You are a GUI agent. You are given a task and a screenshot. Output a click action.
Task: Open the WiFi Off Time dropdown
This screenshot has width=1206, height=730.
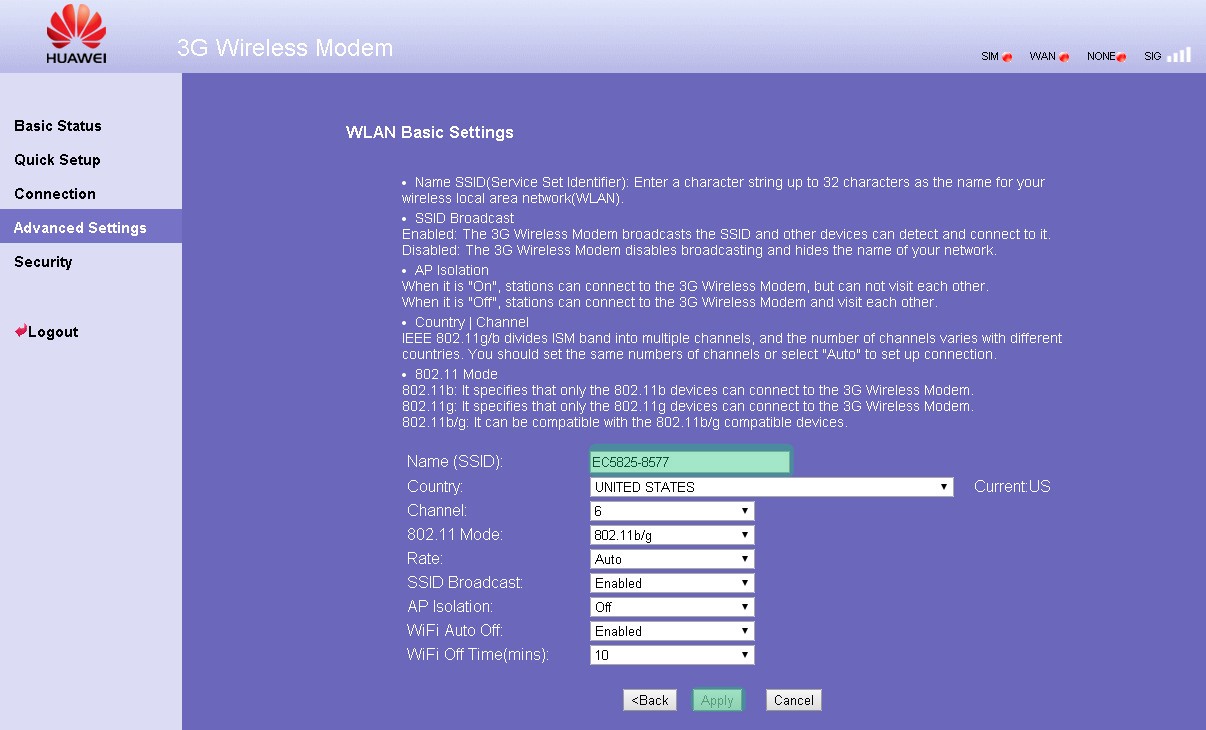click(672, 655)
